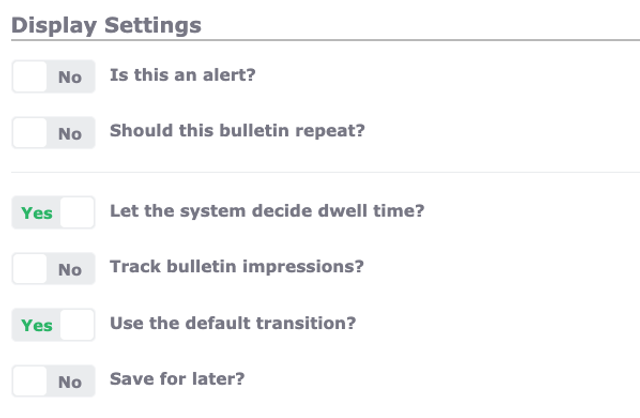Click the green "Yes" on the dwell time toggle
The height and width of the screenshot is (418, 640).
[x=37, y=213]
